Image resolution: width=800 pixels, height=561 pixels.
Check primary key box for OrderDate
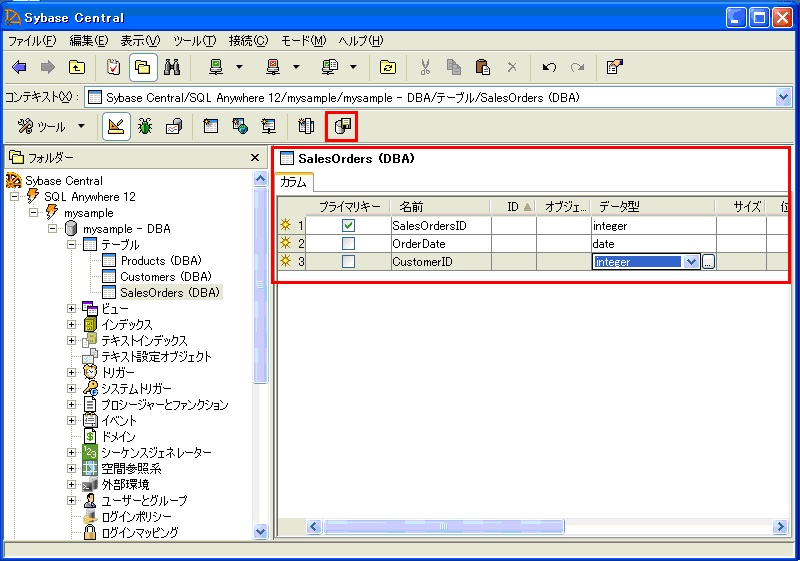pos(348,244)
